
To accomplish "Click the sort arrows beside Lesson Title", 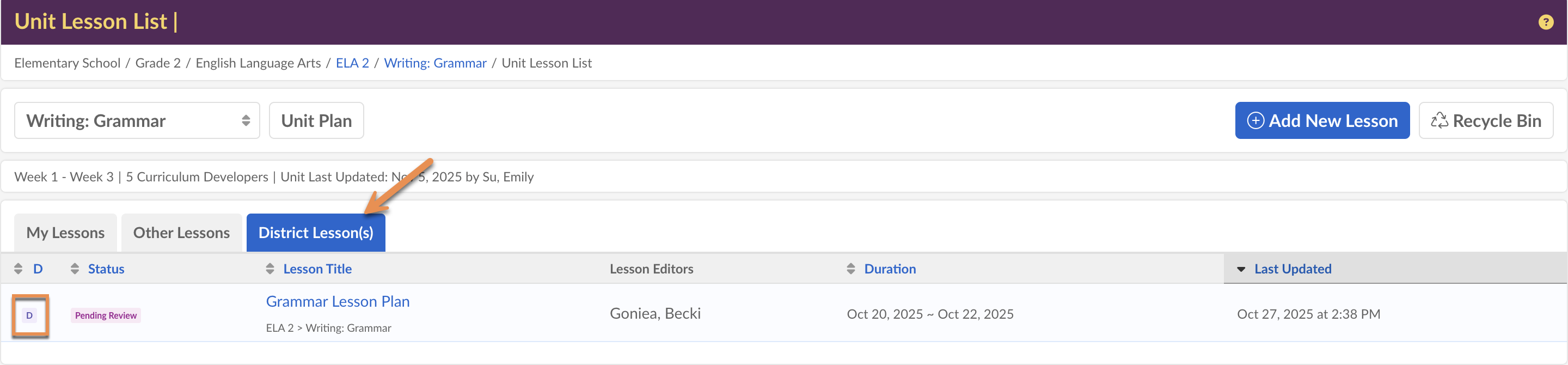I will pyautogui.click(x=270, y=269).
